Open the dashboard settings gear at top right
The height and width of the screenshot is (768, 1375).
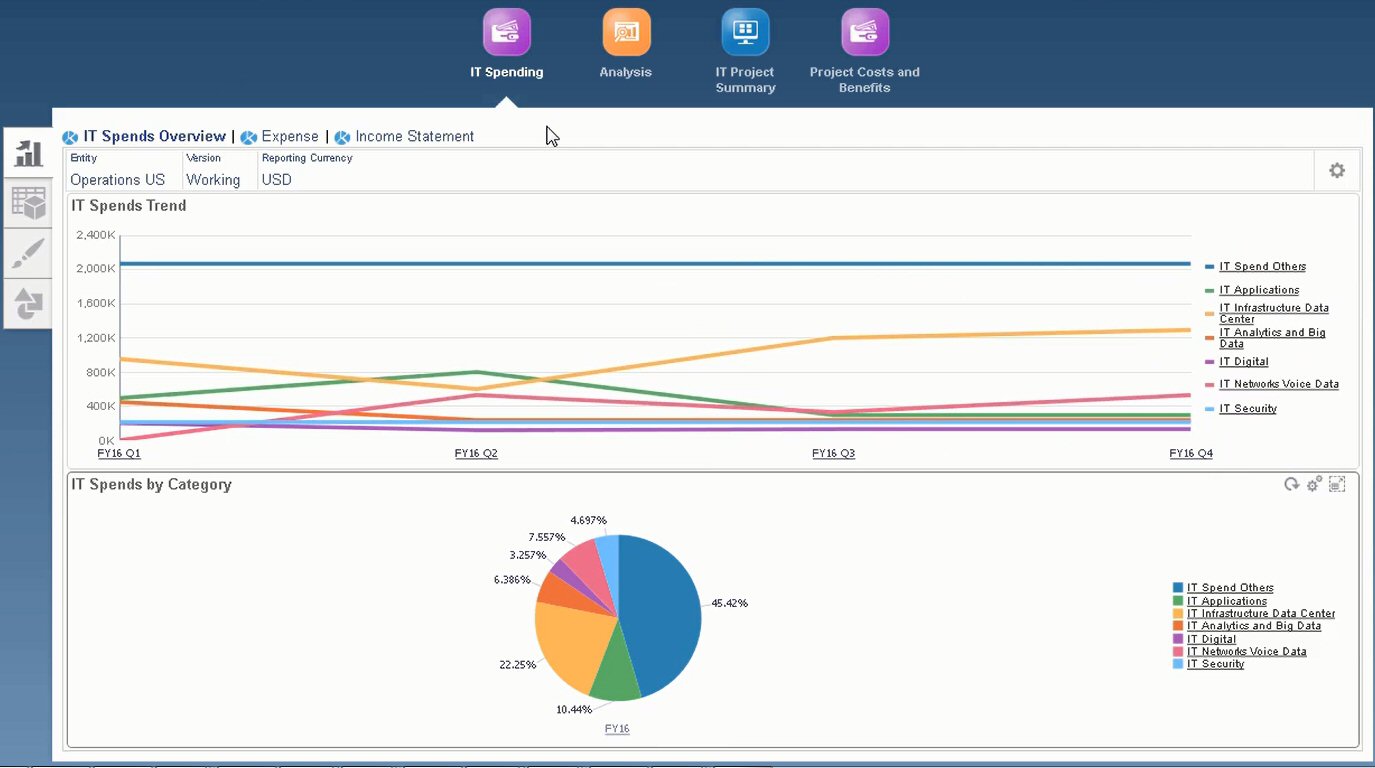tap(1337, 170)
